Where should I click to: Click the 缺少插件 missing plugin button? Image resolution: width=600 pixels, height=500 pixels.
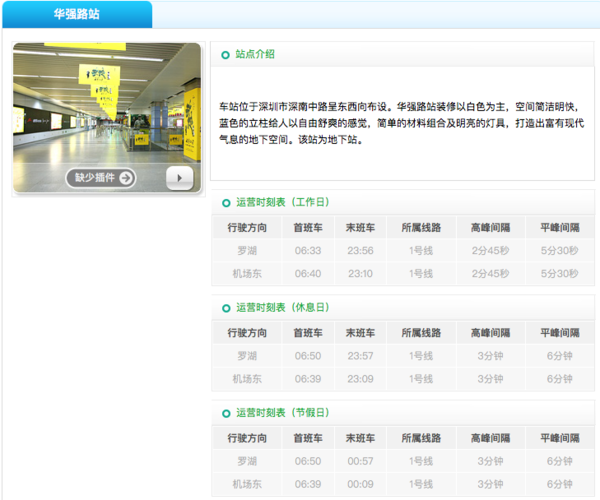(x=101, y=178)
